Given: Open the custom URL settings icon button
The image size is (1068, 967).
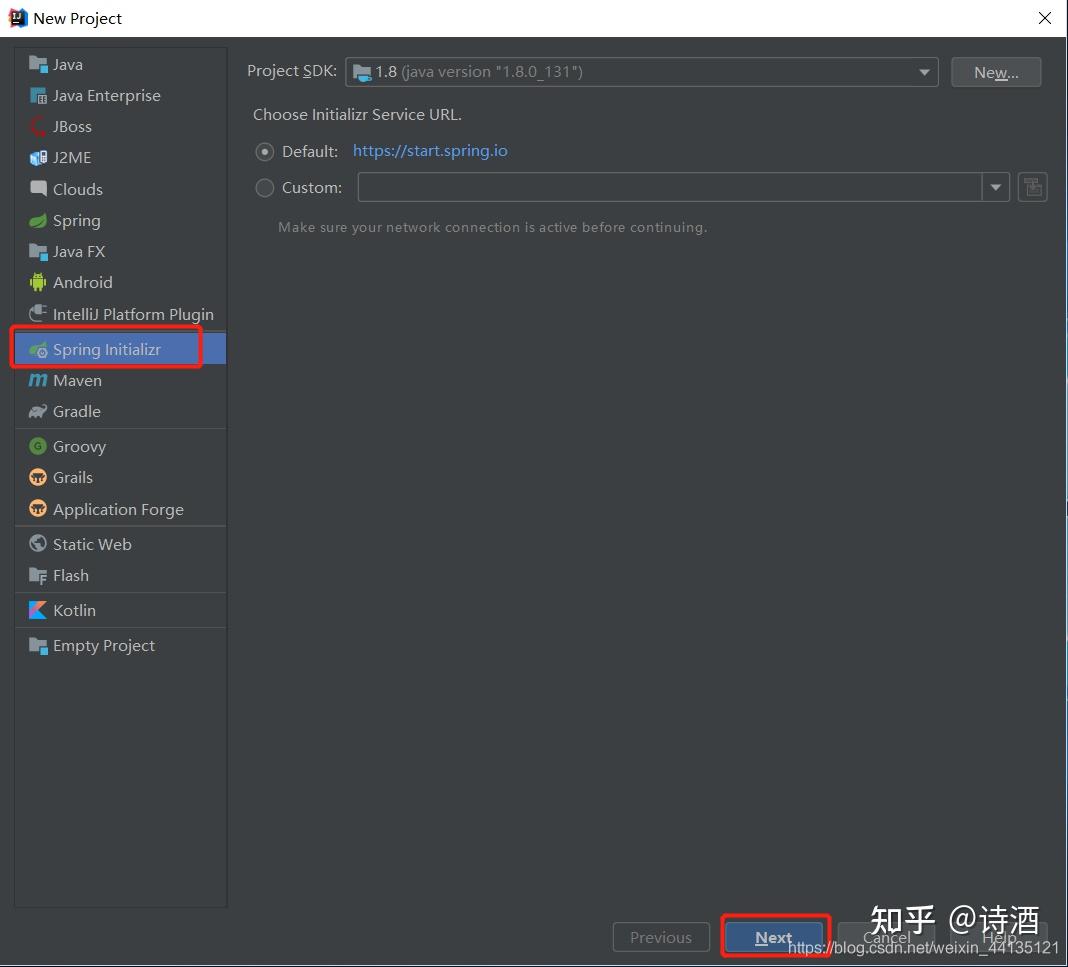Looking at the screenshot, I should [x=1033, y=187].
